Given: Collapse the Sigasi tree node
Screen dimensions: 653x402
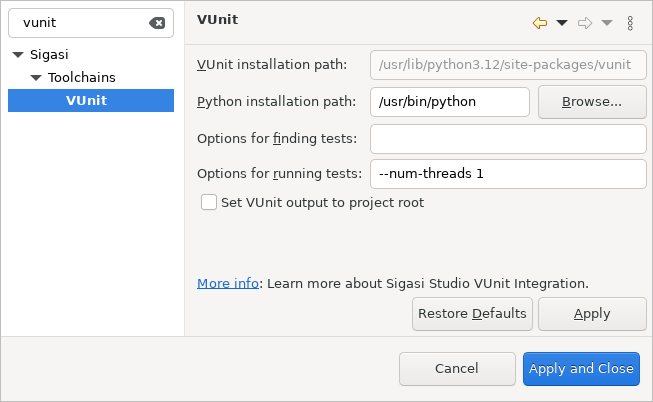Looking at the screenshot, I should point(18,55).
